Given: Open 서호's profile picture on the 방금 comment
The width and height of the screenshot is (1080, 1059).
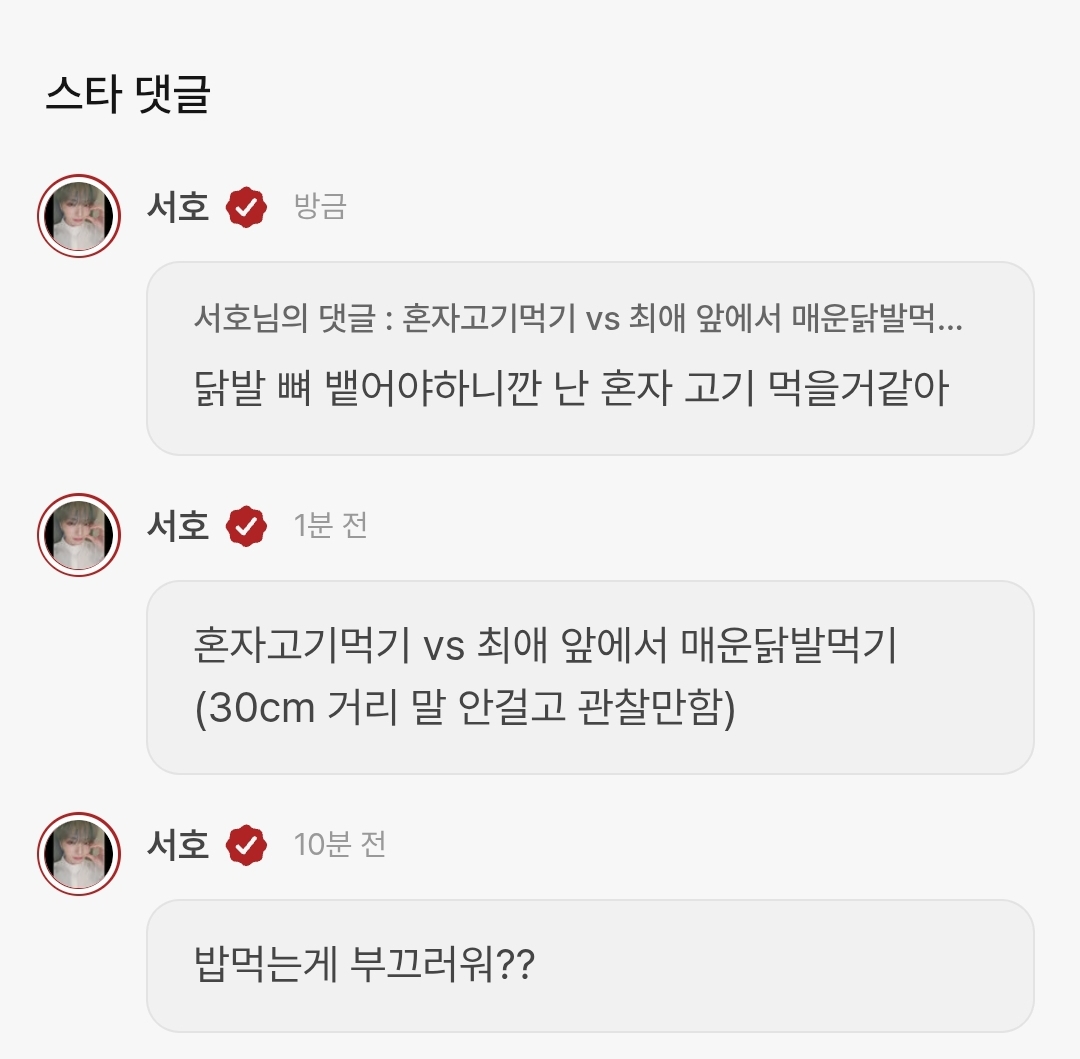Looking at the screenshot, I should [x=79, y=216].
